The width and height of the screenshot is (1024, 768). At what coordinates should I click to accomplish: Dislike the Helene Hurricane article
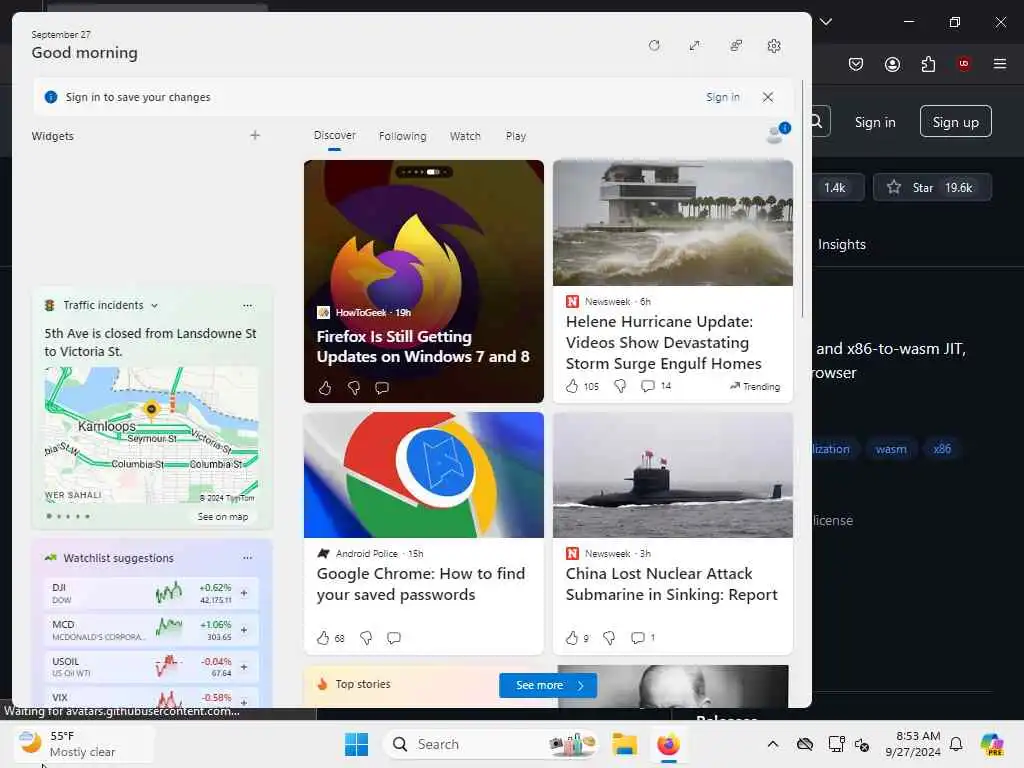click(620, 386)
